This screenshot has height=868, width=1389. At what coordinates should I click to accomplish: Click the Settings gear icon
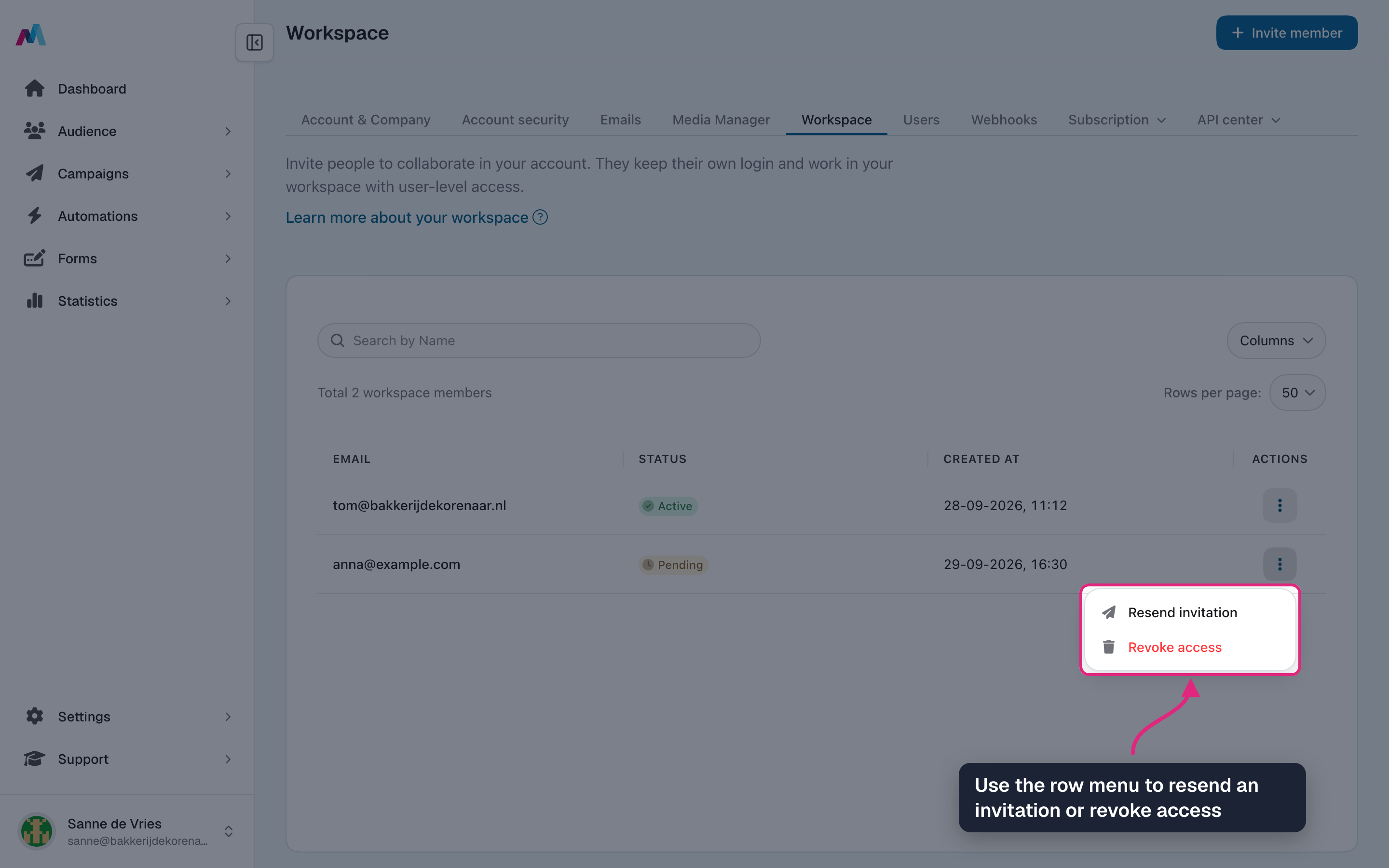click(34, 716)
